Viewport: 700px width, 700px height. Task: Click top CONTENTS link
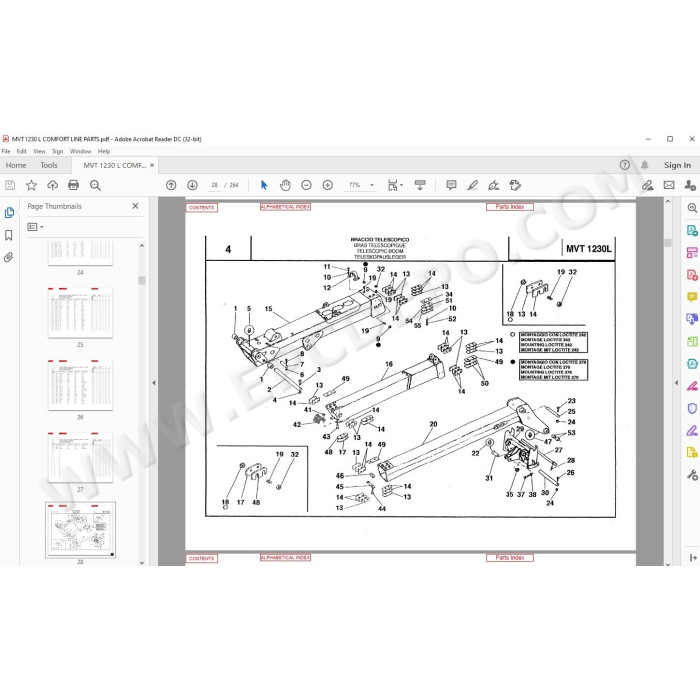202,208
